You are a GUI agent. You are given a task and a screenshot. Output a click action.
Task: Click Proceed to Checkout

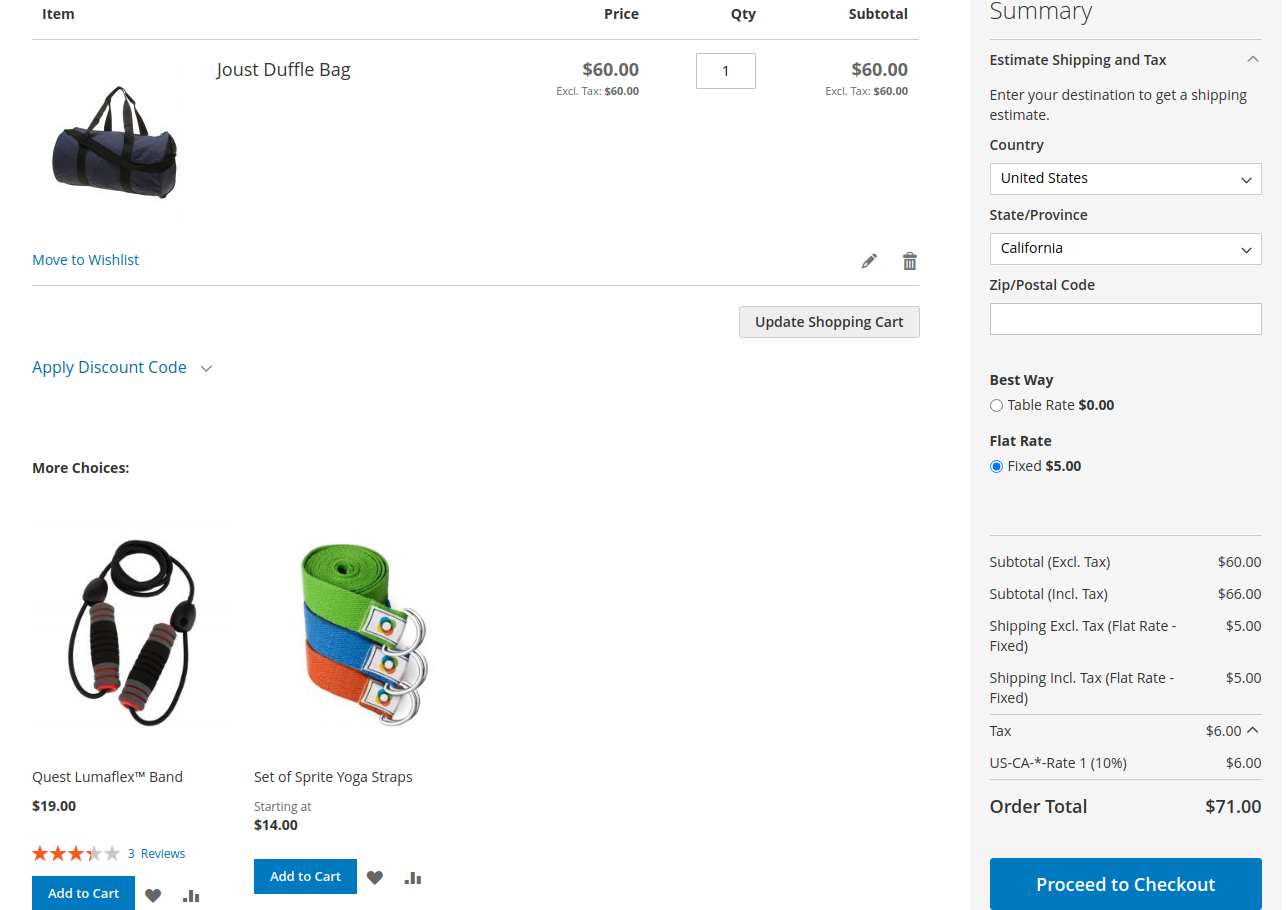coord(1125,884)
